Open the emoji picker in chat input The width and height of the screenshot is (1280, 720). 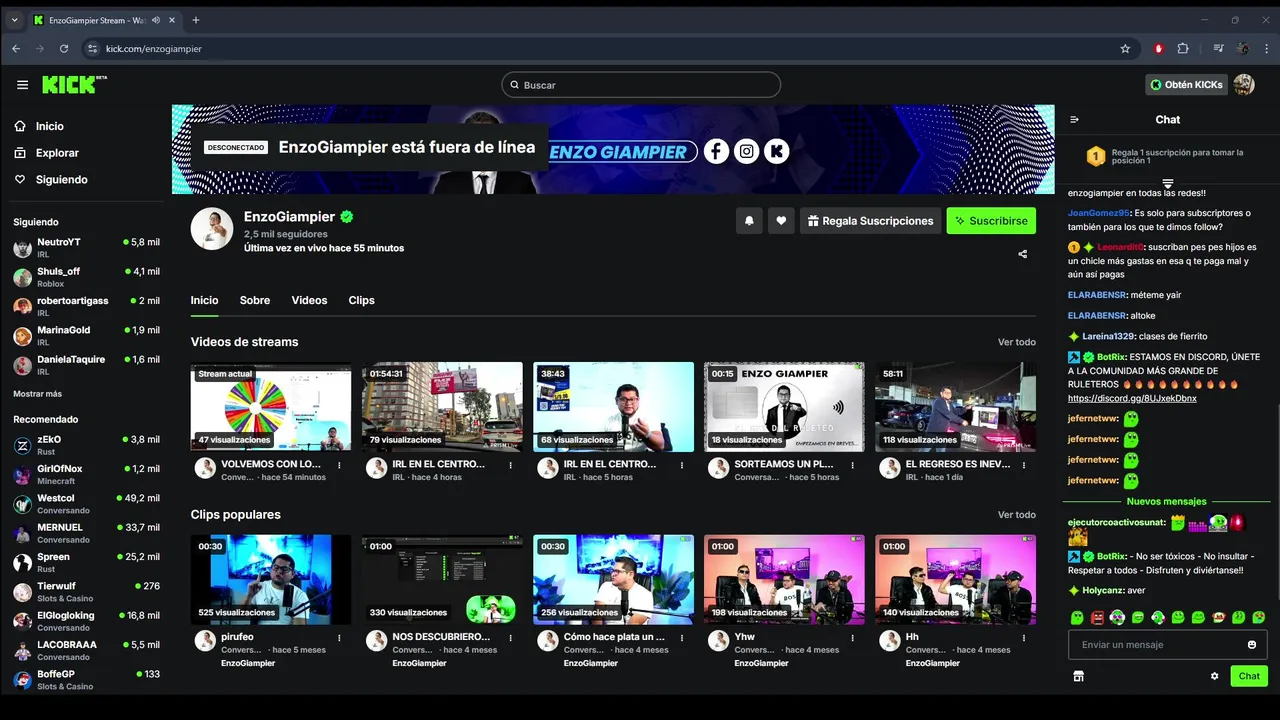1252,645
